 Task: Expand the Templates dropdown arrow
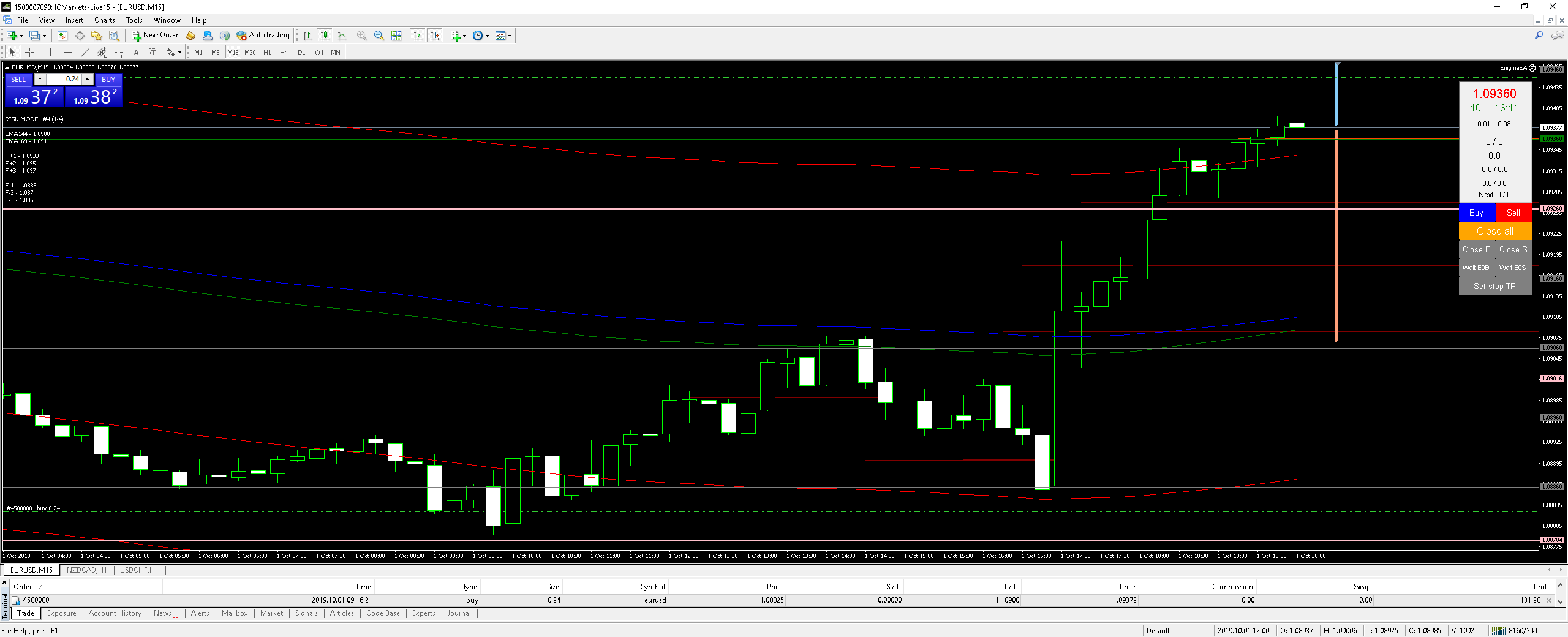[510, 36]
